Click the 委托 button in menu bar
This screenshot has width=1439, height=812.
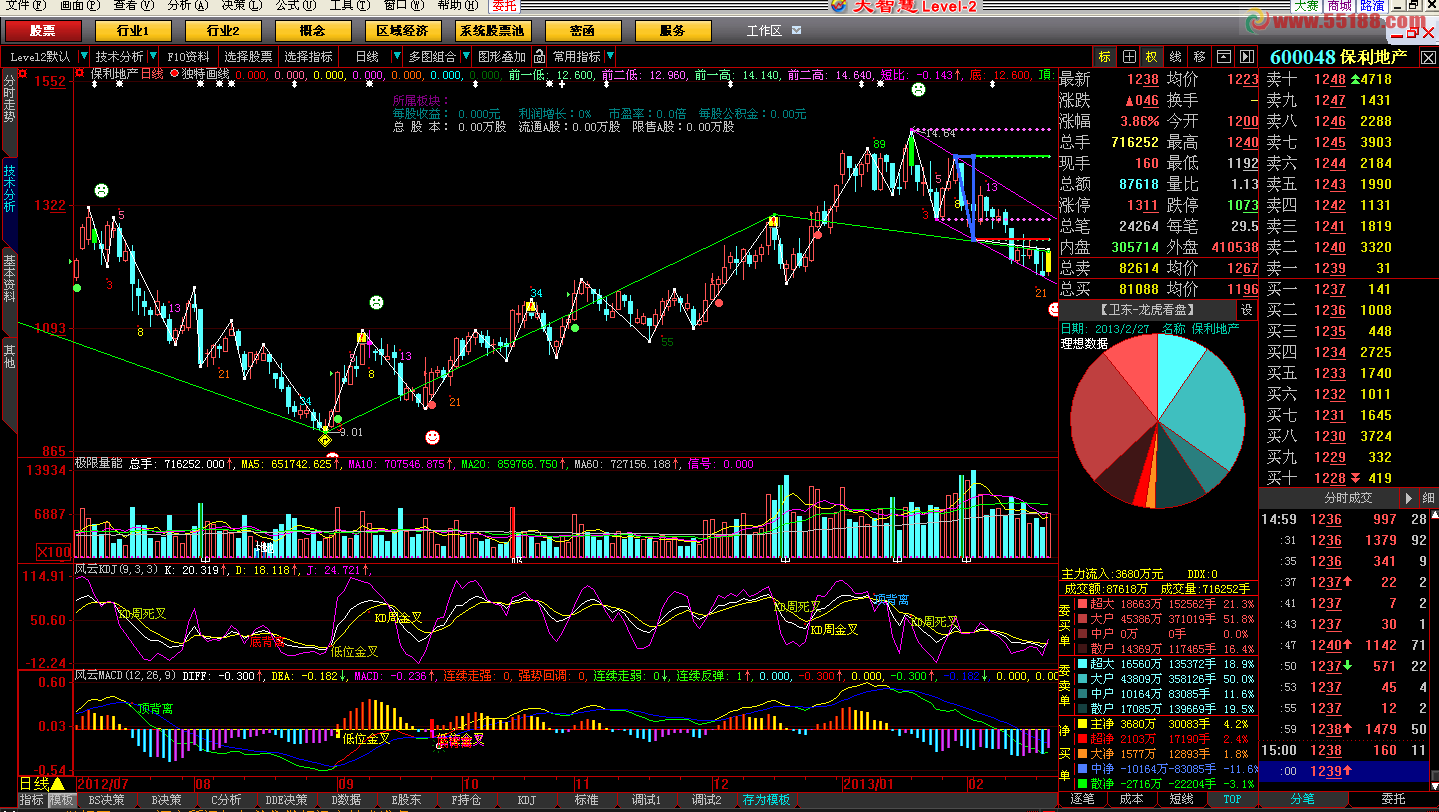click(x=504, y=5)
